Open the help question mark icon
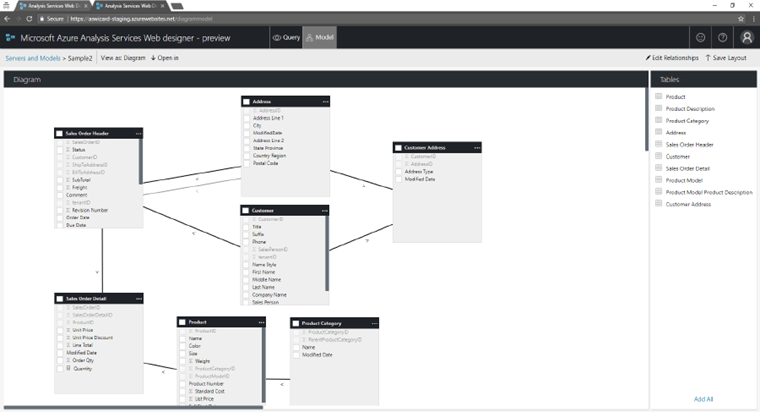The width and height of the screenshot is (760, 412). coord(722,37)
